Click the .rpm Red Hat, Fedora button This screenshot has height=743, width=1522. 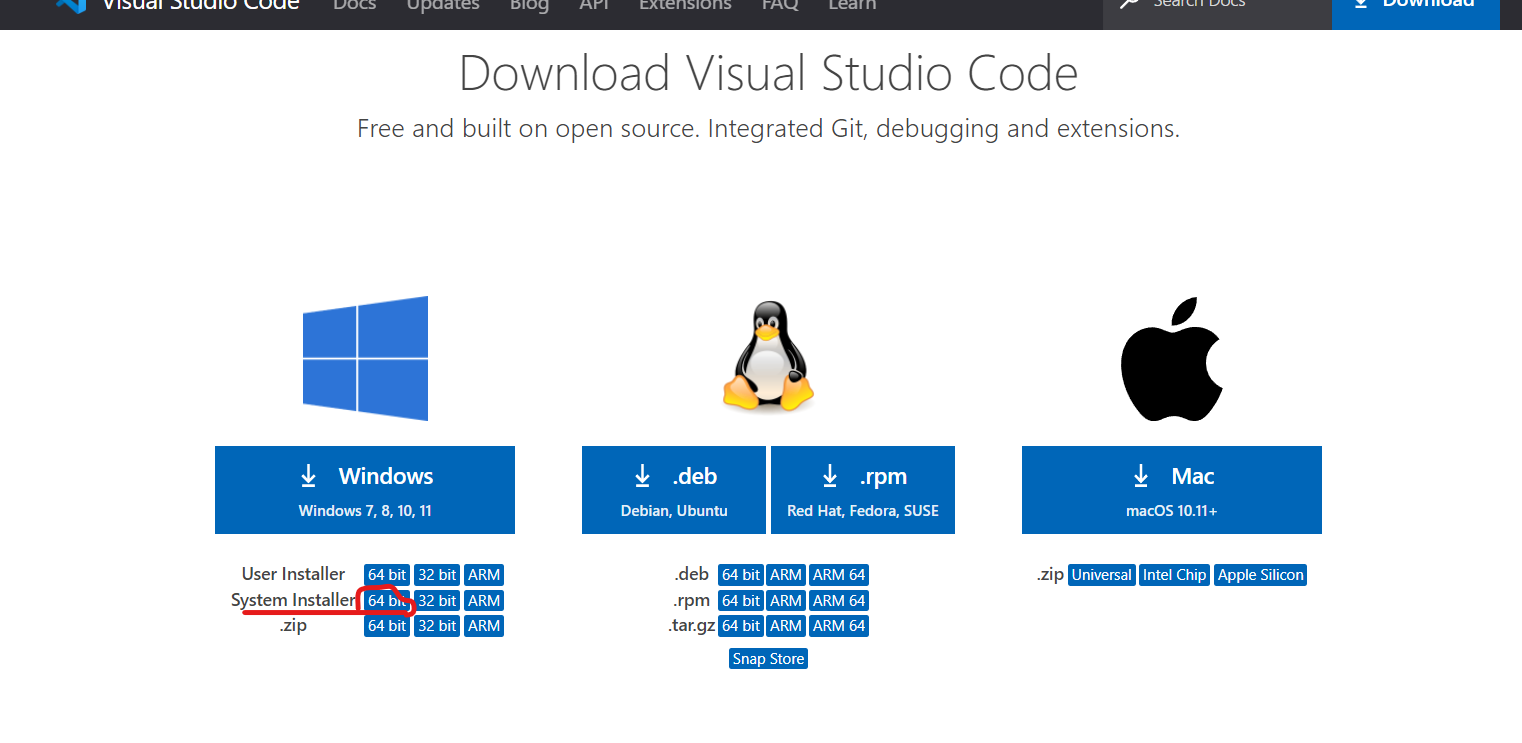[863, 490]
